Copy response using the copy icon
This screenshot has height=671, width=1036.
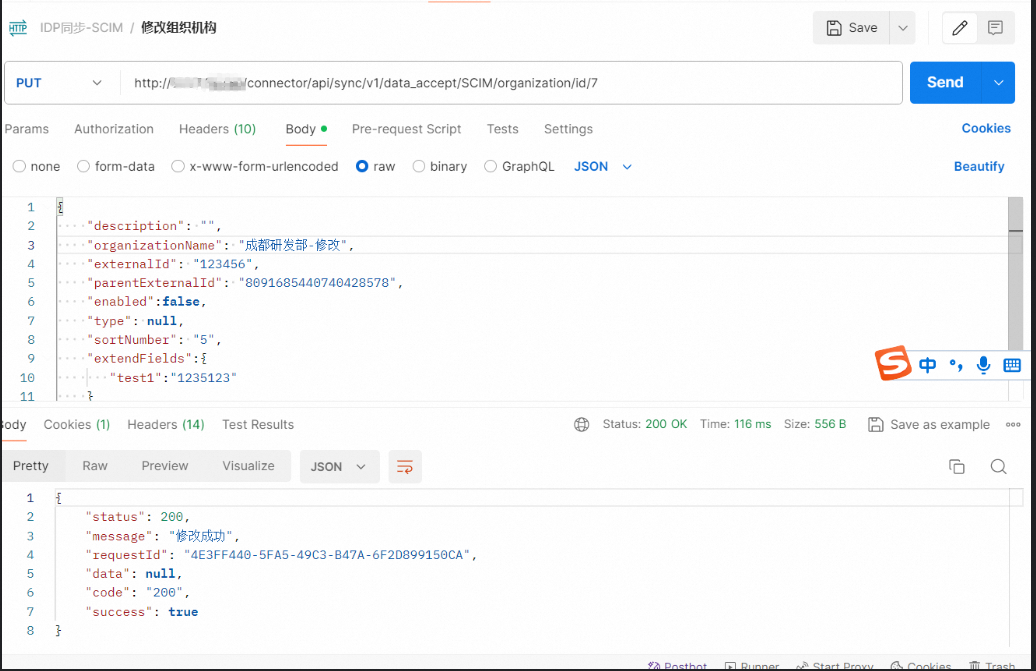tap(957, 467)
